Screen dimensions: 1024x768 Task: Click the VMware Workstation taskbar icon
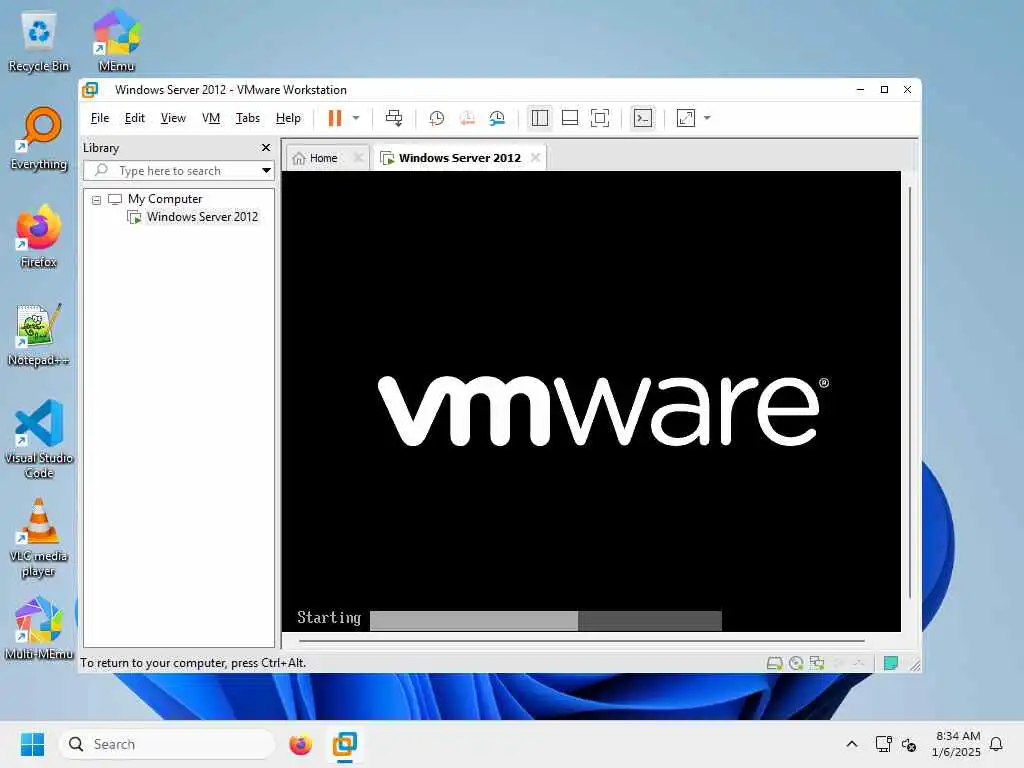coord(345,744)
